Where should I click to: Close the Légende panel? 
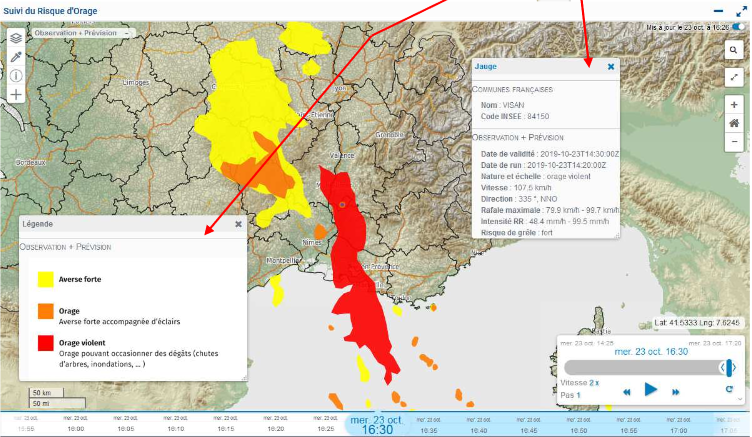click(x=238, y=224)
